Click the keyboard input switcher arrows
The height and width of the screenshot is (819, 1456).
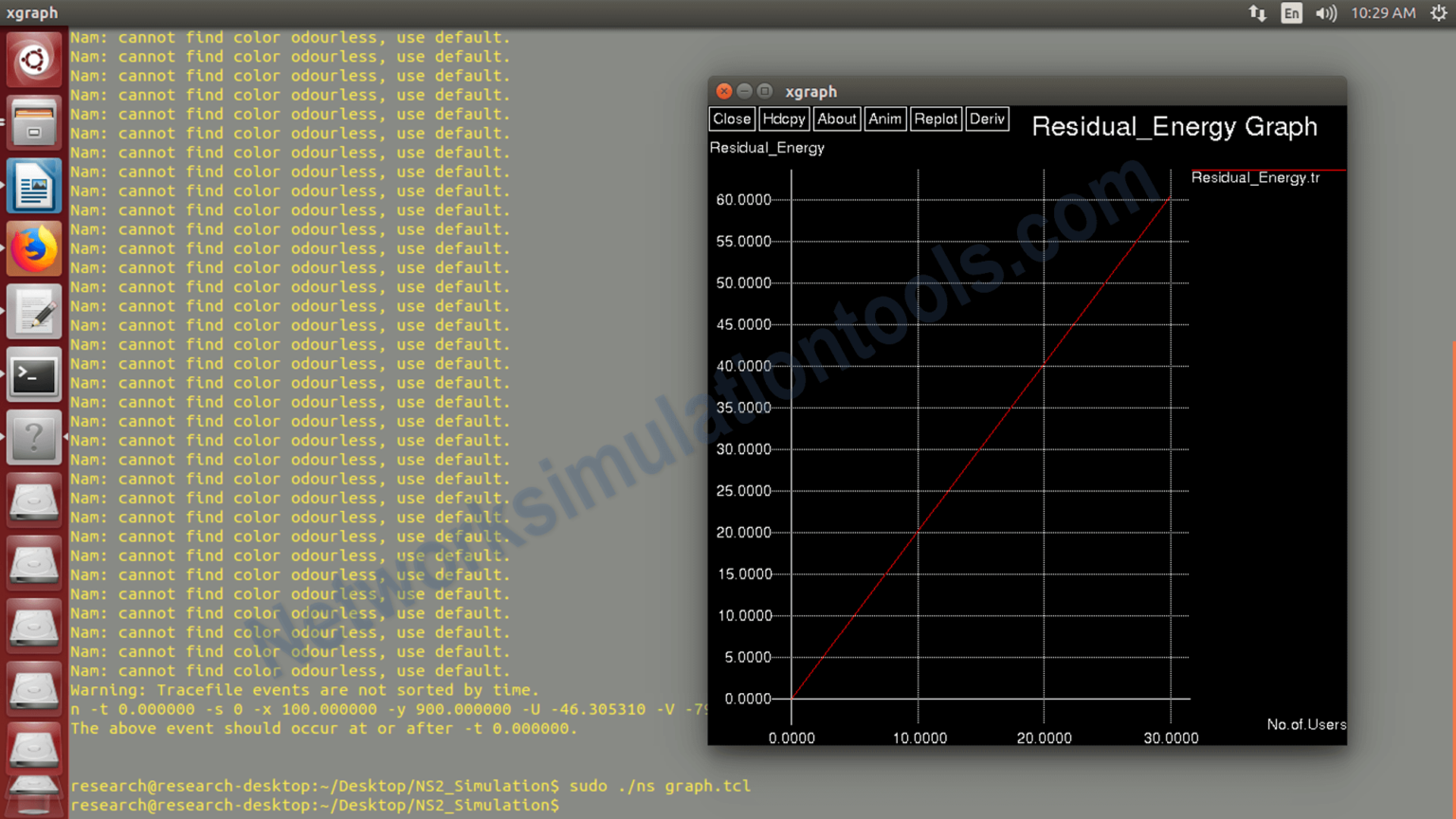pyautogui.click(x=1258, y=12)
